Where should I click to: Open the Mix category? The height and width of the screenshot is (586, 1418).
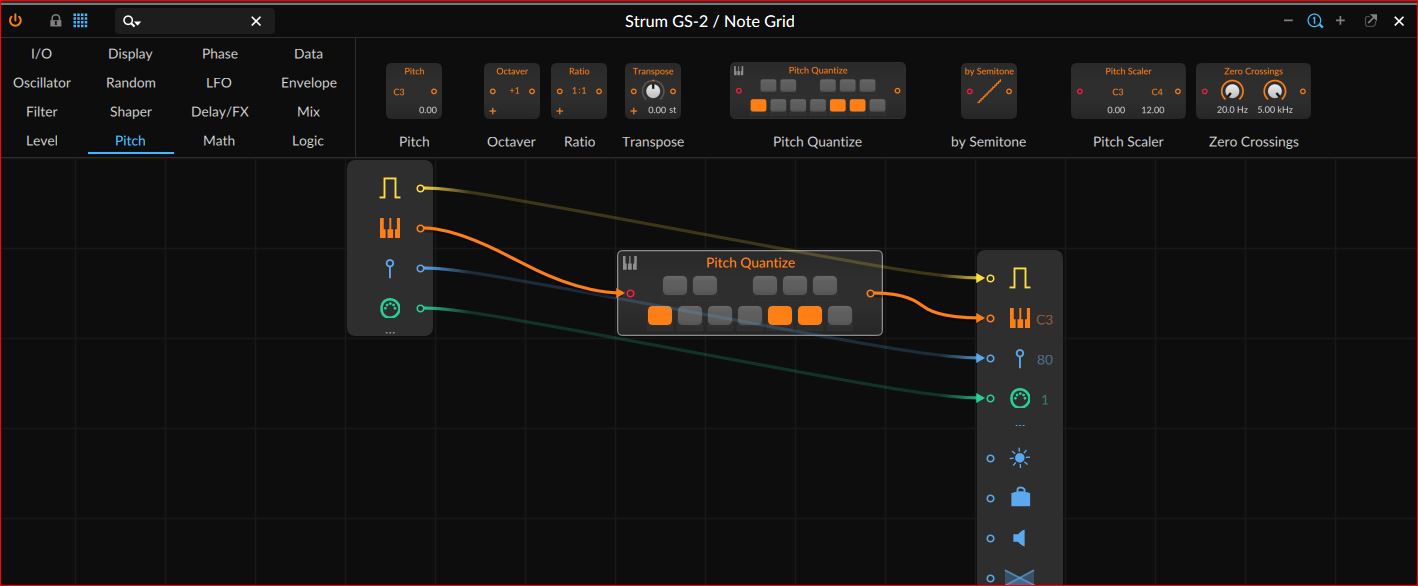308,112
